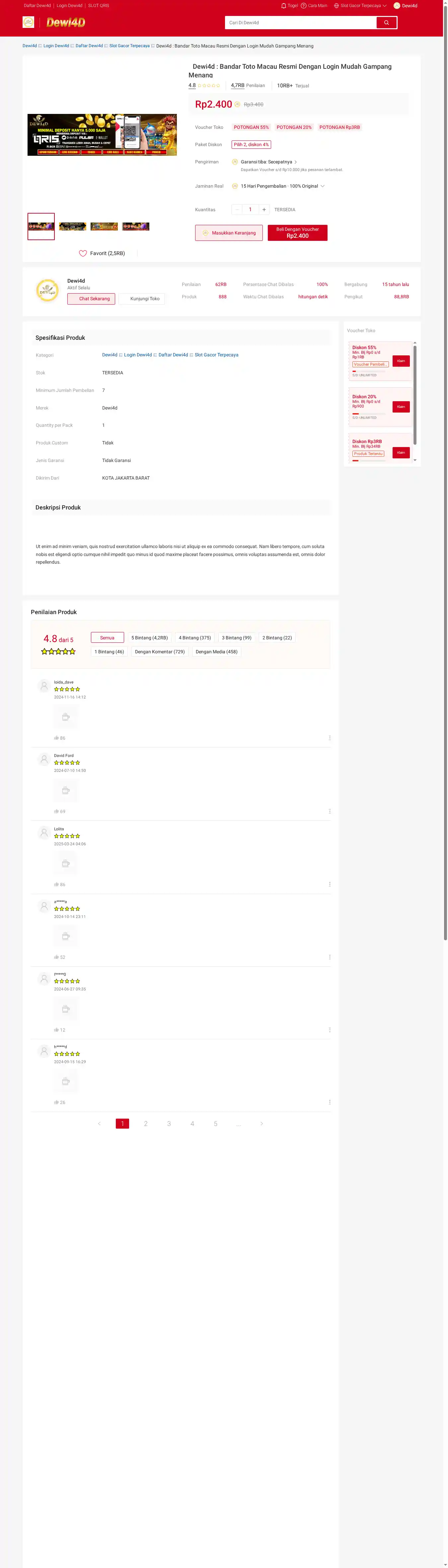Filter reviews by Dengan Media
The height and width of the screenshot is (1568, 448).
pos(216,651)
